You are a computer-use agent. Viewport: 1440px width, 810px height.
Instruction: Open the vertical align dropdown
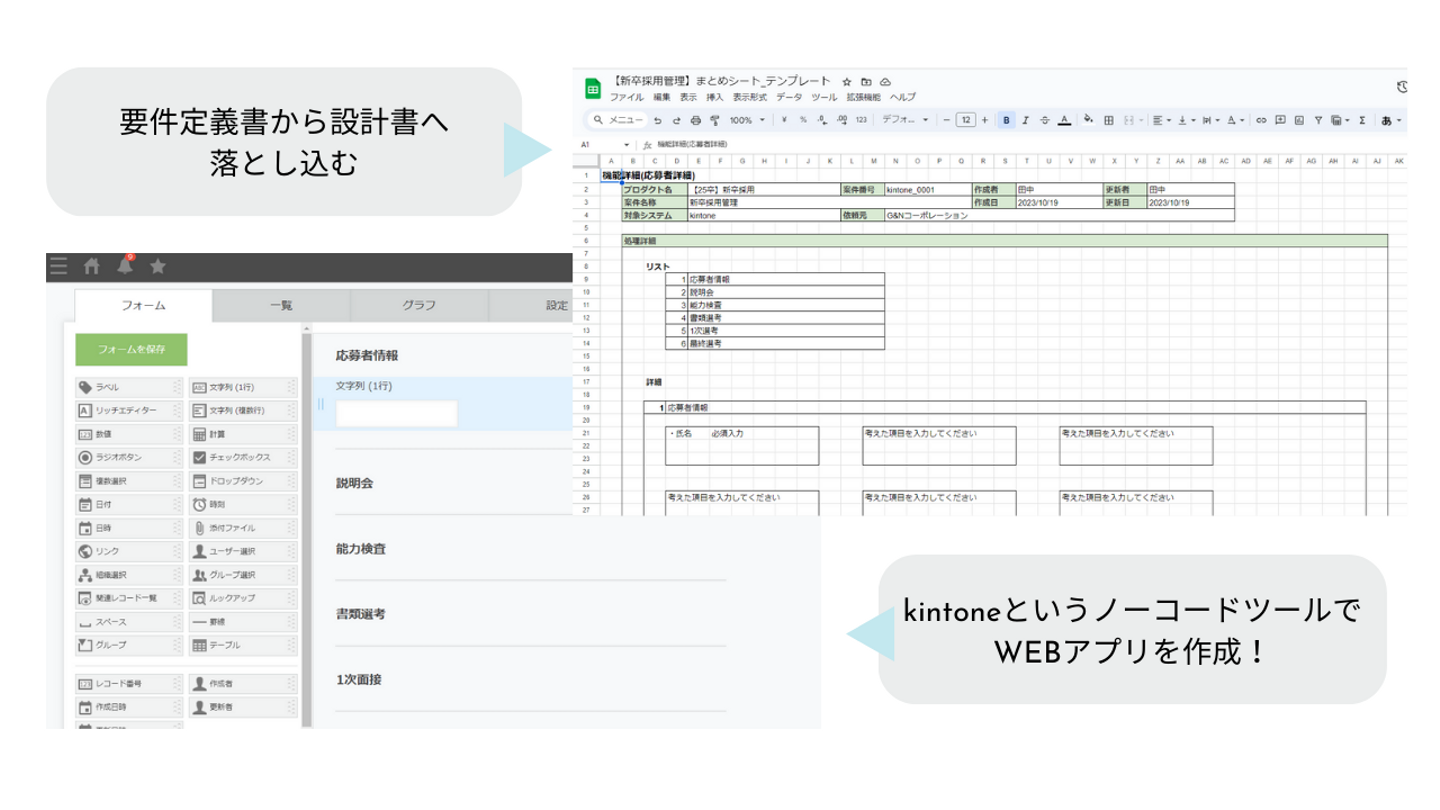pyautogui.click(x=1186, y=120)
